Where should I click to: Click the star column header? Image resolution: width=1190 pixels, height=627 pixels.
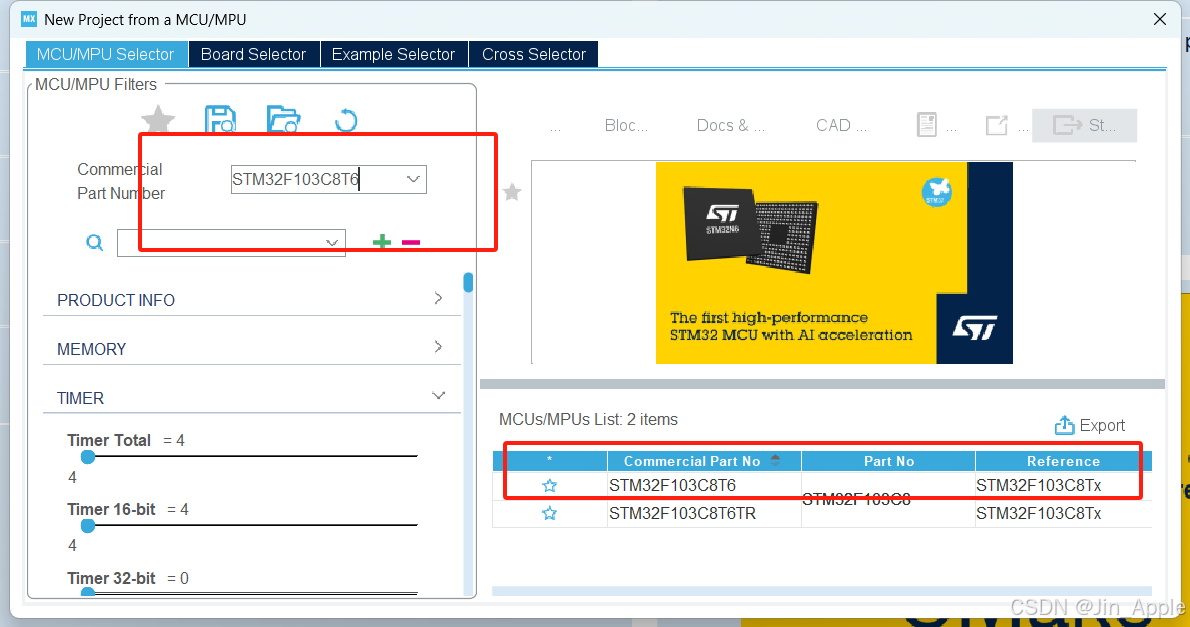point(549,461)
